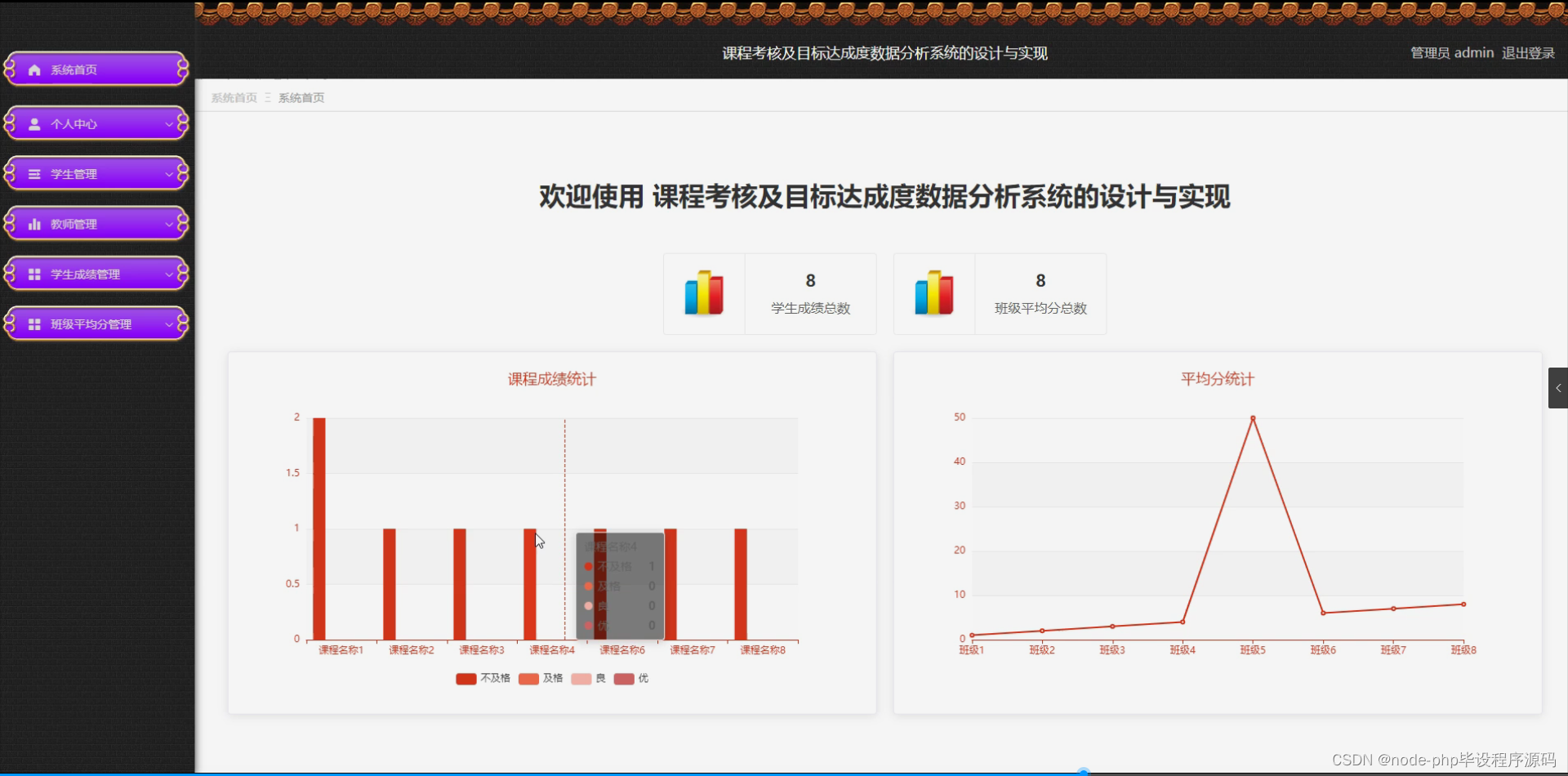Click the chart icon beside 学生成绩总数

click(x=704, y=293)
